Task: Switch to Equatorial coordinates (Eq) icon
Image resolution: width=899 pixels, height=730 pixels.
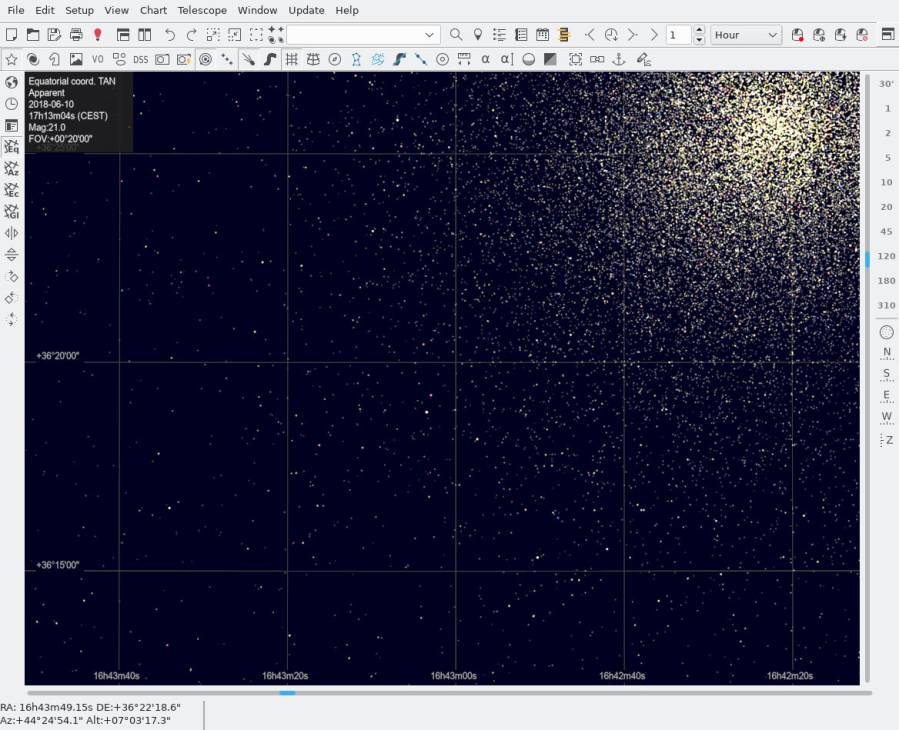Action: [11, 147]
